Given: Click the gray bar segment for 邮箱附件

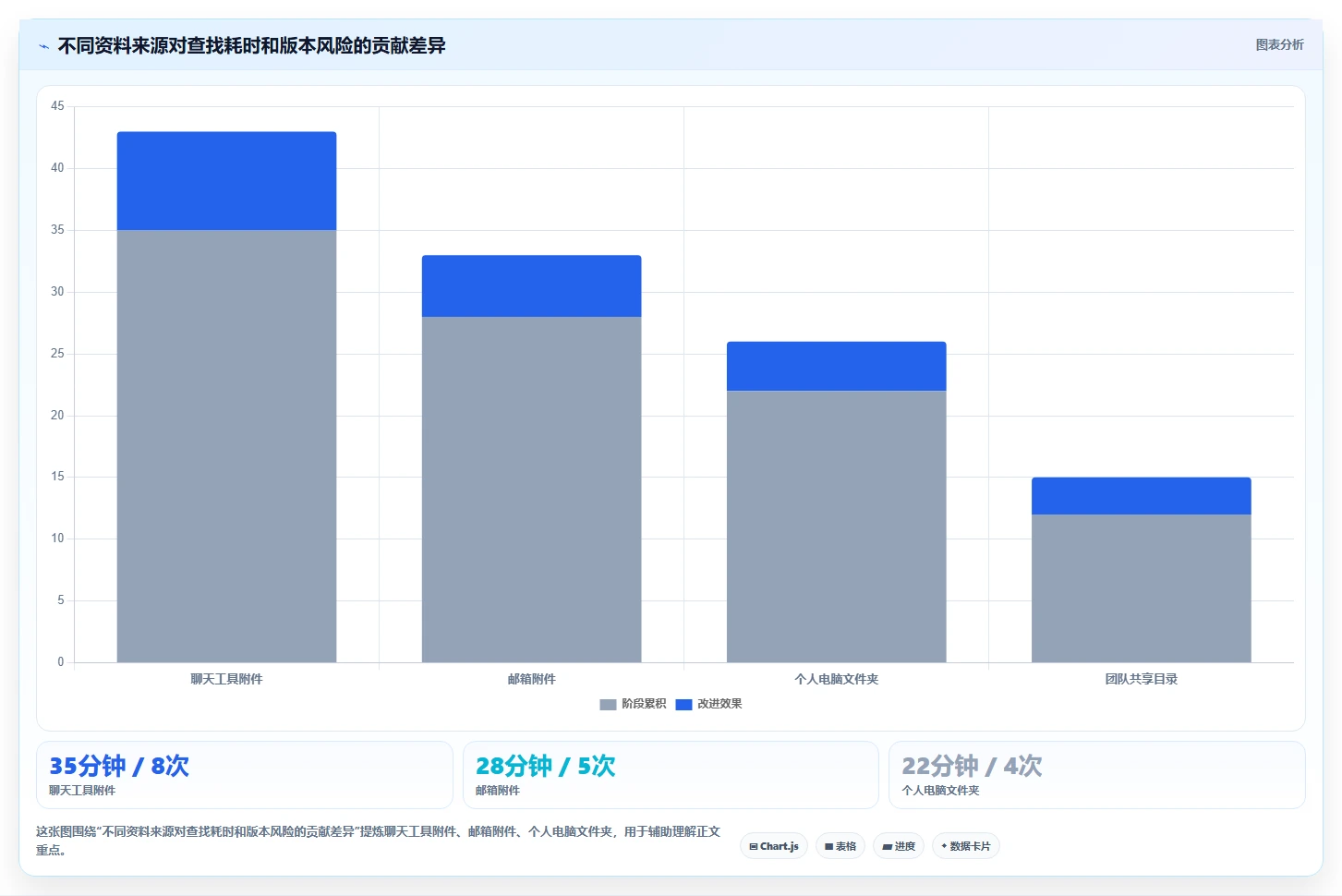Looking at the screenshot, I should pyautogui.click(x=531, y=490).
